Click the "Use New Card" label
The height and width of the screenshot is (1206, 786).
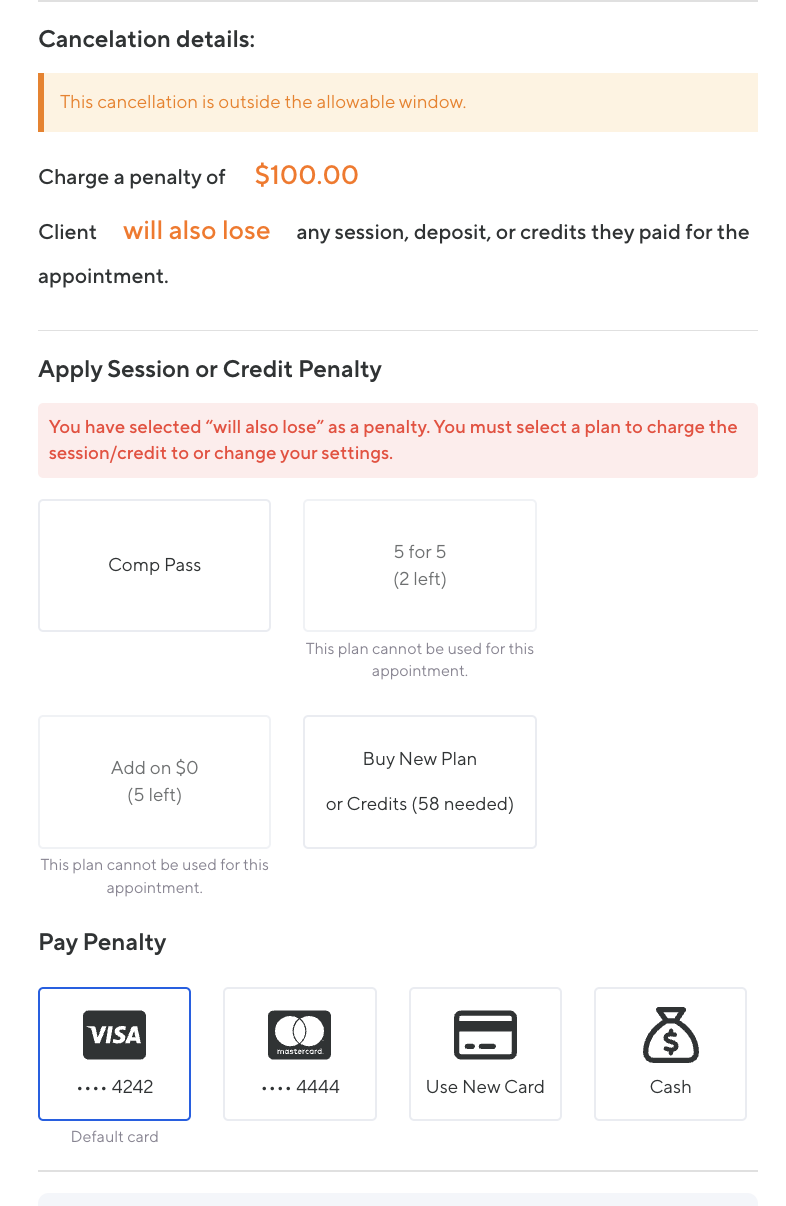pyautogui.click(x=485, y=1087)
